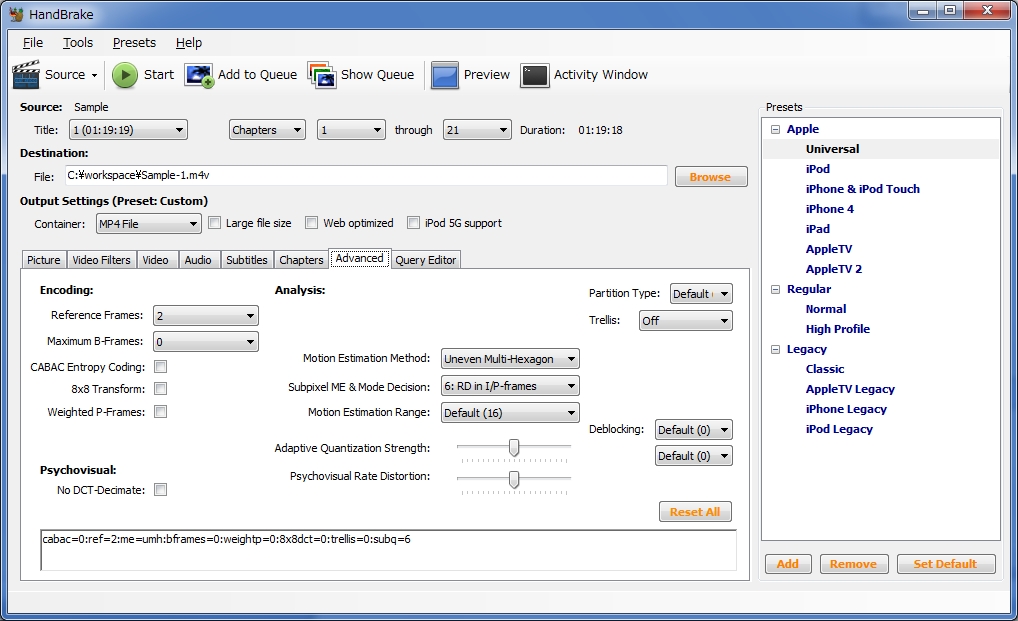This screenshot has height=621, width=1018.
Task: Toggle Weighted P-Frames checkbox
Action: [160, 412]
